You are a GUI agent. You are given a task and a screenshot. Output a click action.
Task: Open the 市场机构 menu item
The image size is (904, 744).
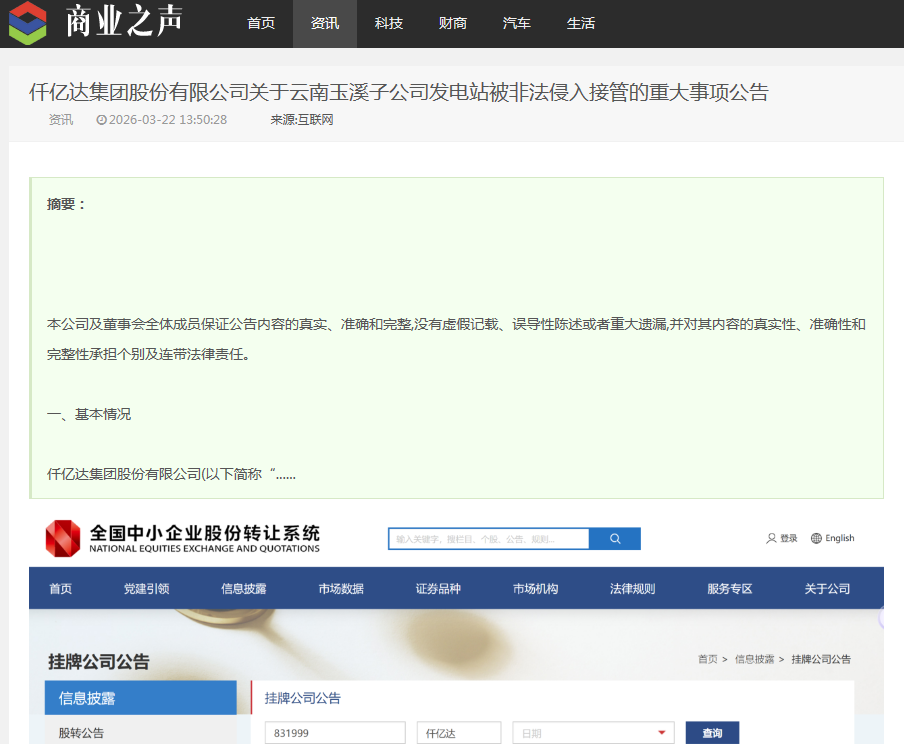point(536,588)
